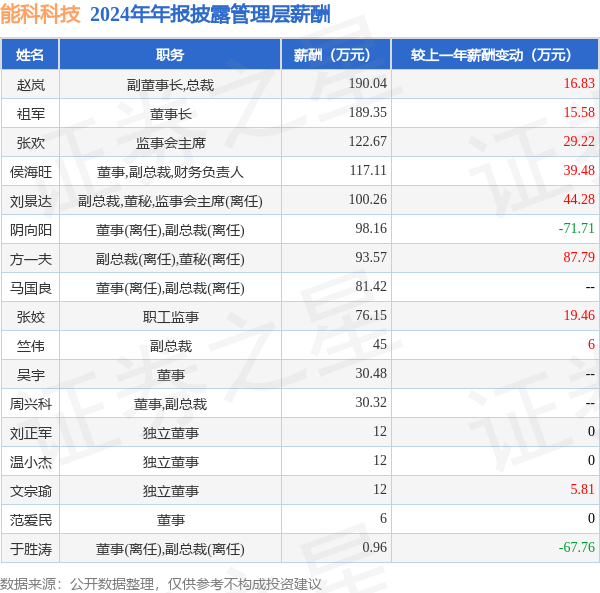Click salary value 93.57

371,257
